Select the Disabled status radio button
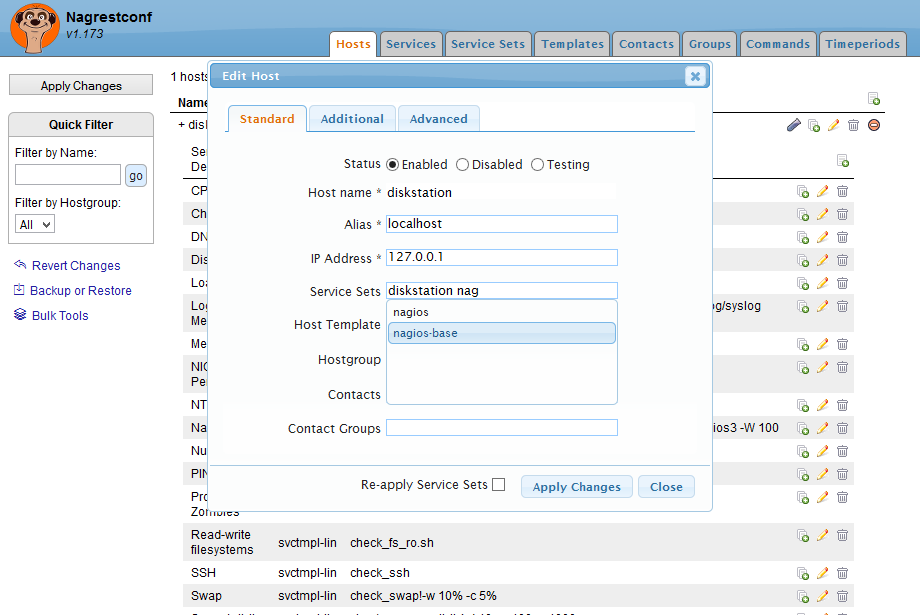 point(463,164)
